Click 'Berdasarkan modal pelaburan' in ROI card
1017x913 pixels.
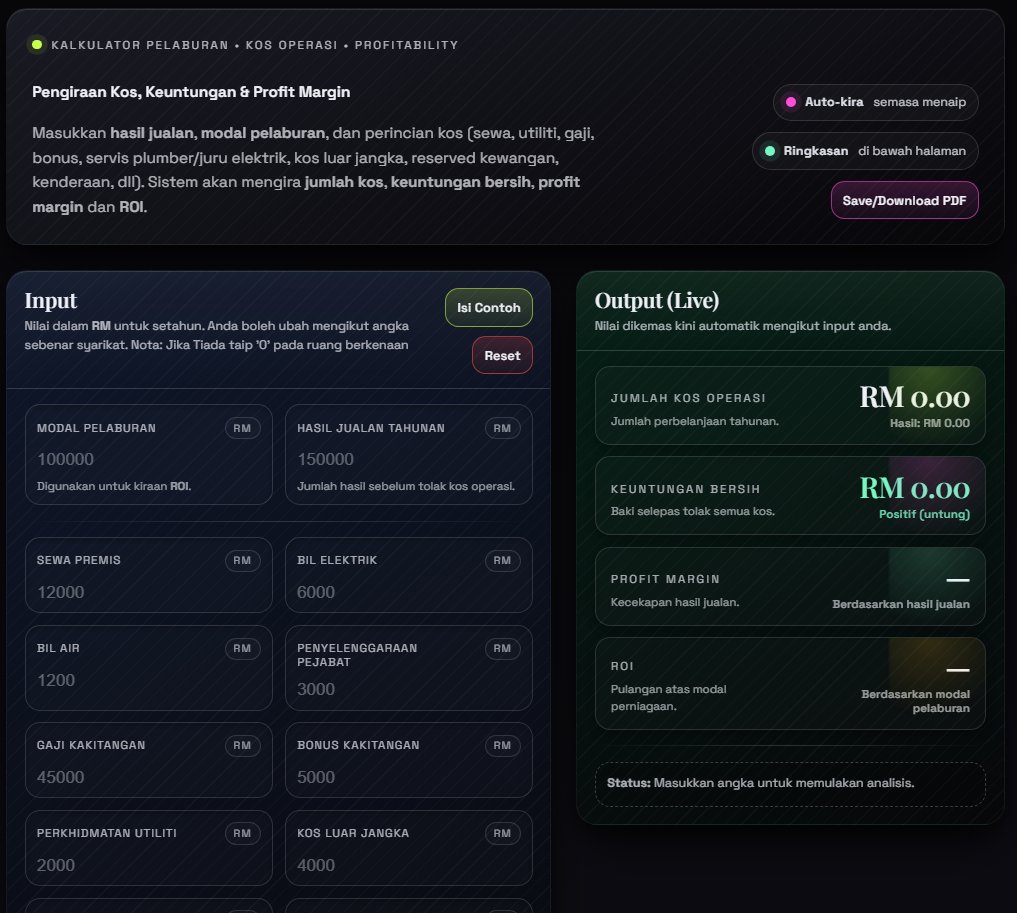click(915, 701)
